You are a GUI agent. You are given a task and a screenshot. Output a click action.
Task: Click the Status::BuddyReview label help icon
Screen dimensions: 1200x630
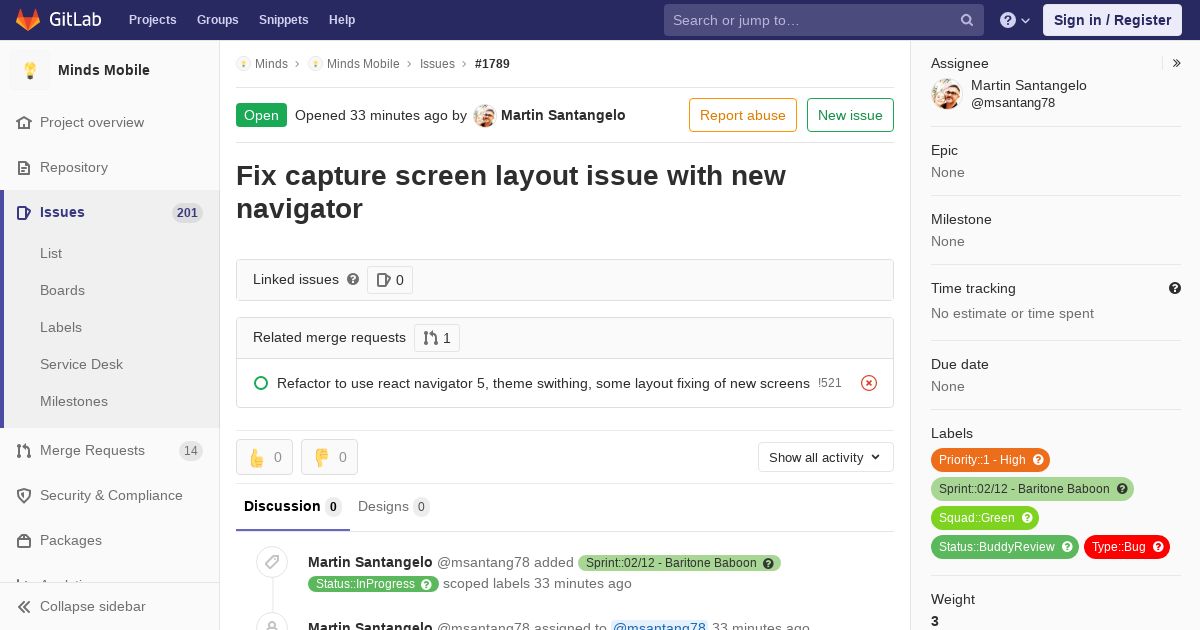[1067, 547]
